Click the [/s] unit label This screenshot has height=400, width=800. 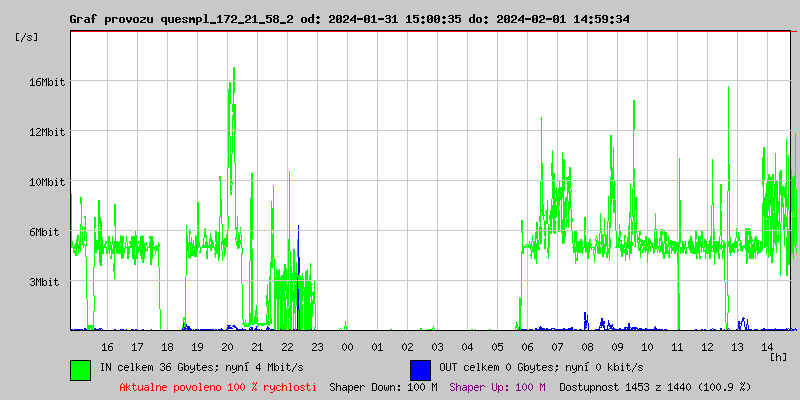(x=27, y=37)
